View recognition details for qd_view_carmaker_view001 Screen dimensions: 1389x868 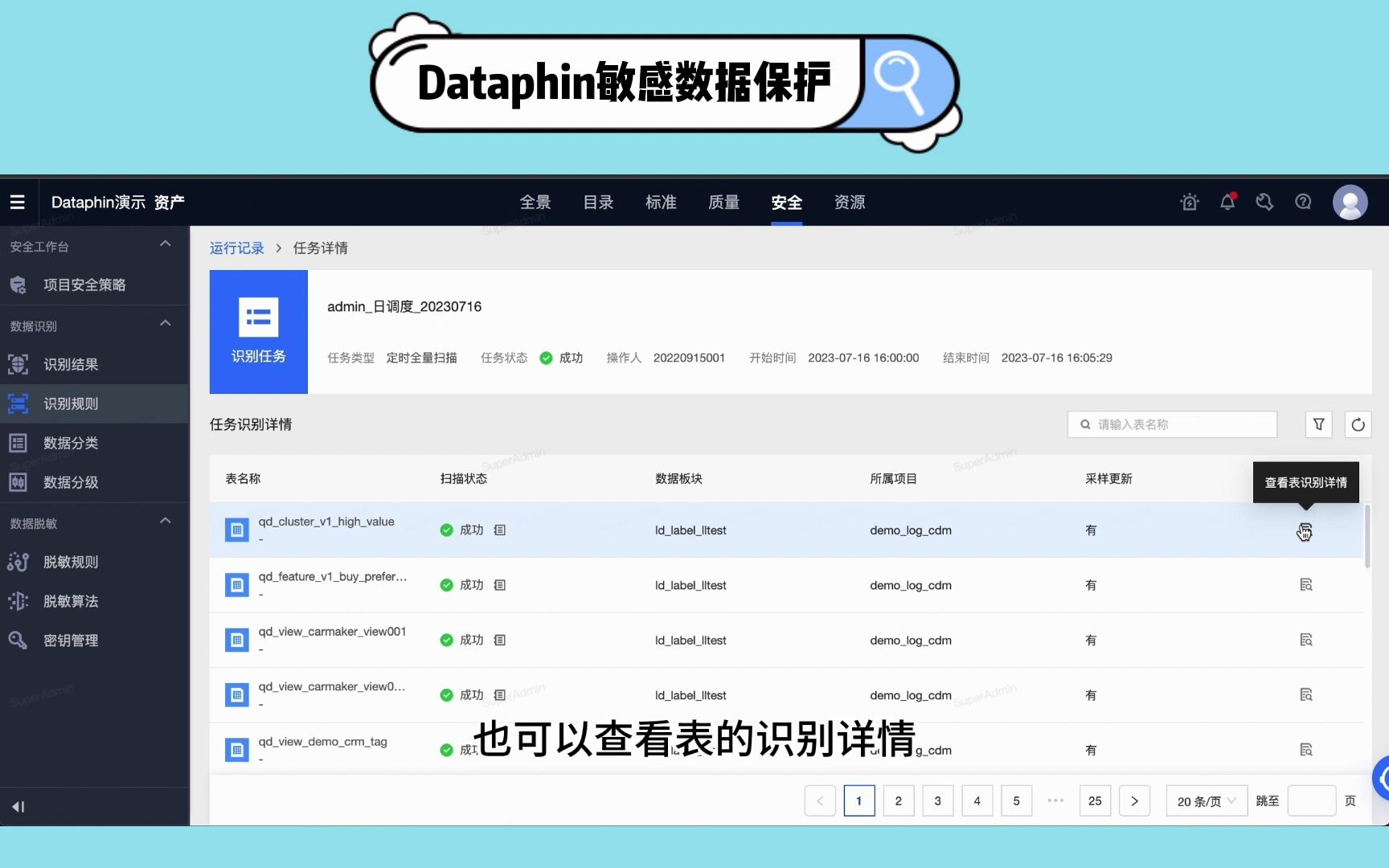1306,640
